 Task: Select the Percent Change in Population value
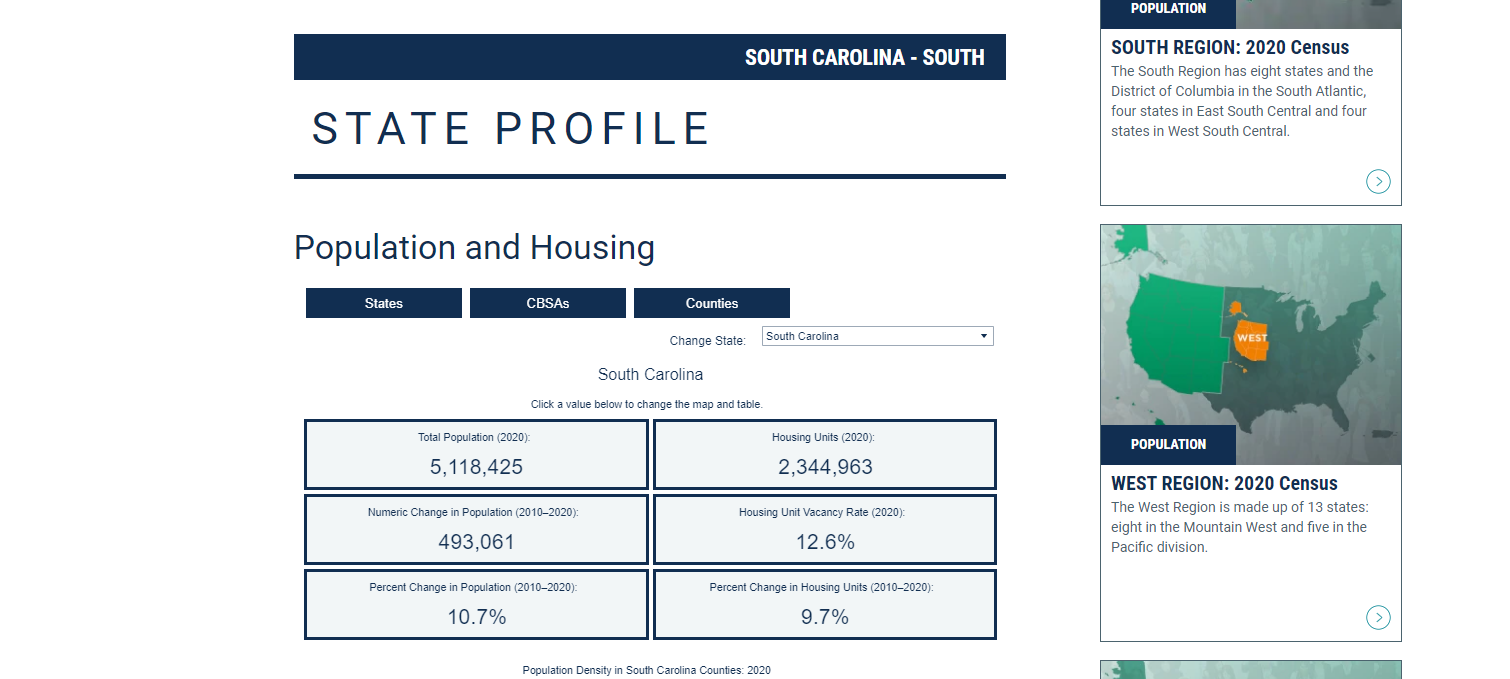click(x=475, y=616)
